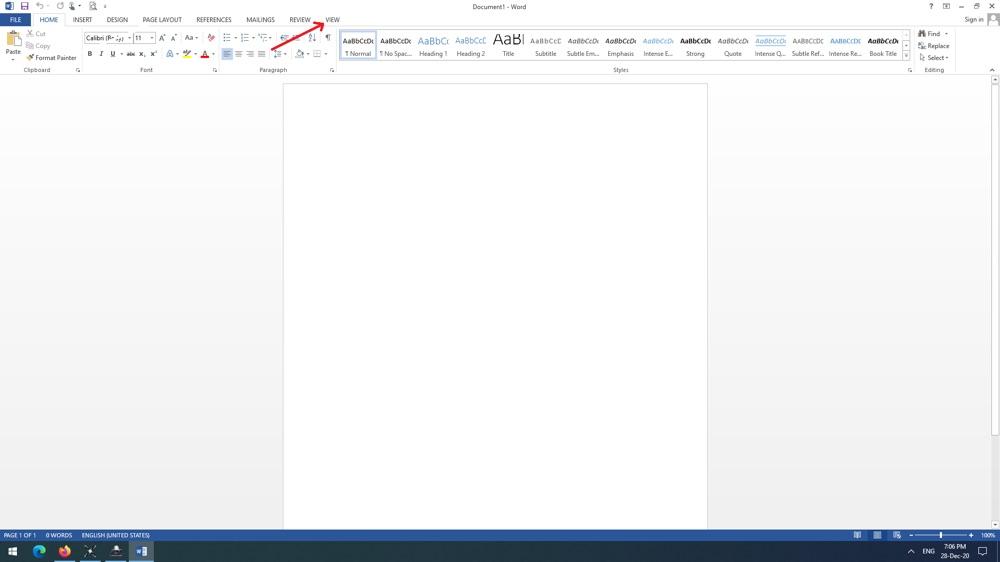Viewport: 1000px width, 562px height.
Task: Toggle Bold formatting
Action: 90,54
